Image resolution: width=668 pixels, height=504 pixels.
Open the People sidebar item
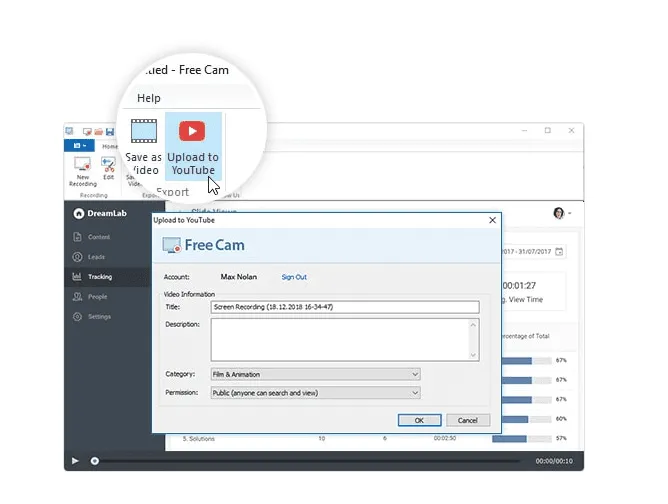point(90,297)
